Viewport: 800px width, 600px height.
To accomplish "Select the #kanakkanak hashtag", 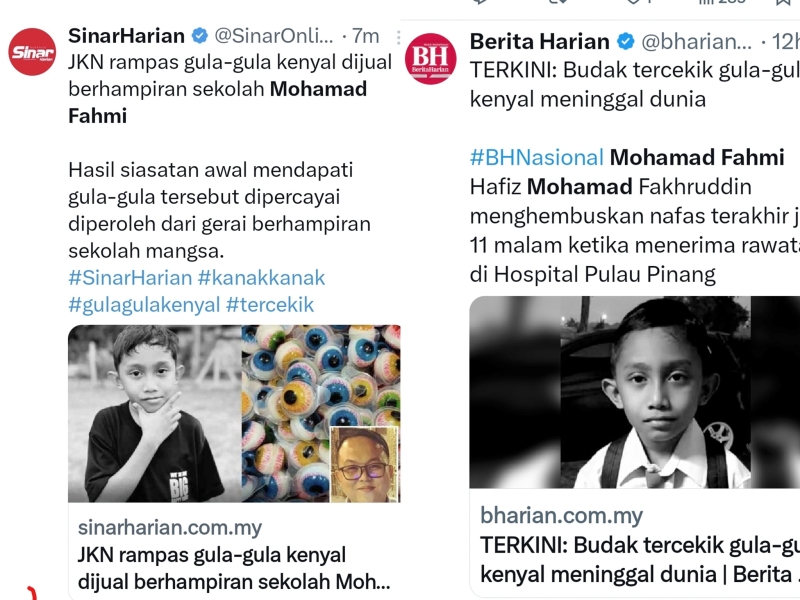I will click(261, 278).
